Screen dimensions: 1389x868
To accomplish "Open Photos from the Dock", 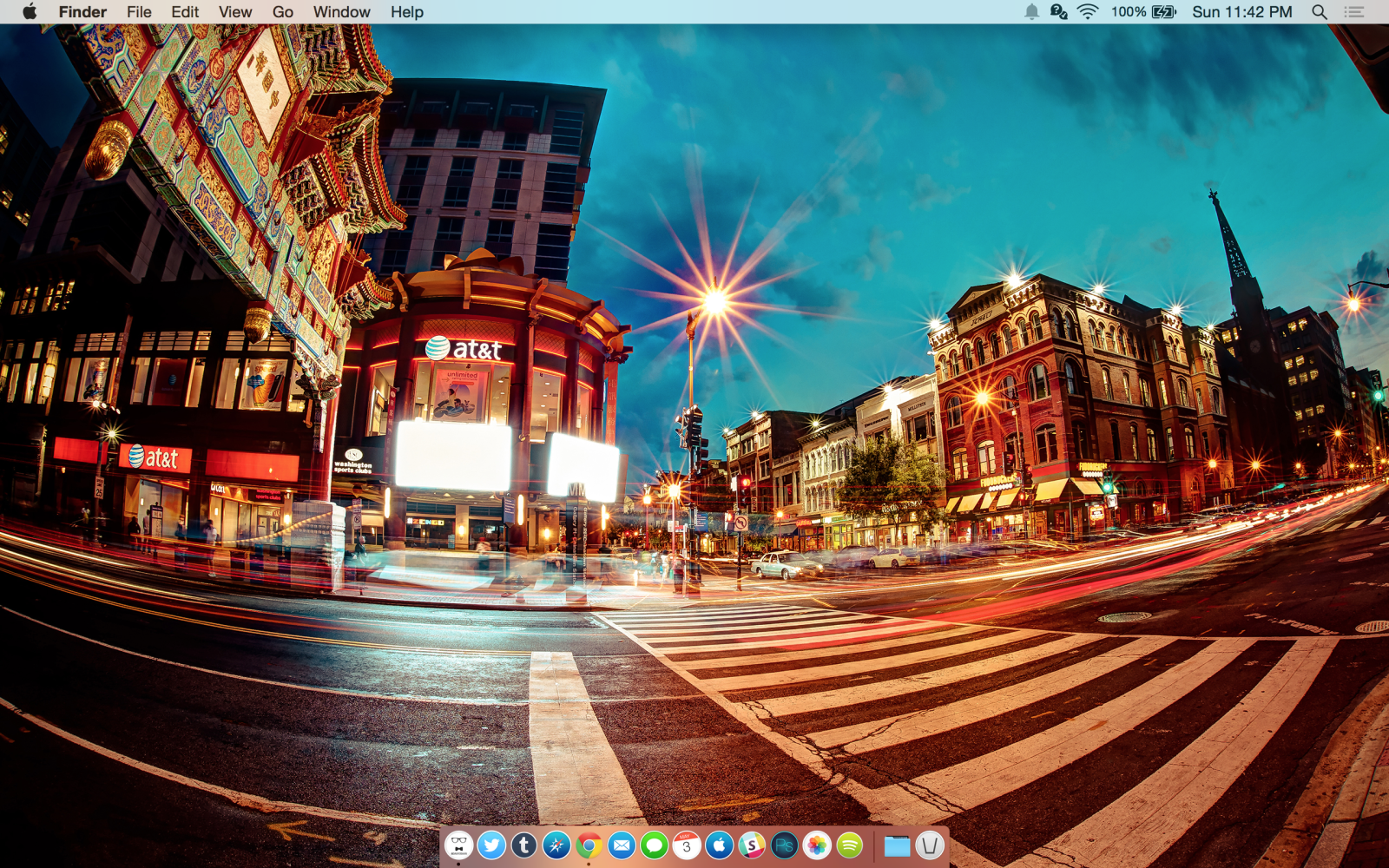I will [817, 845].
